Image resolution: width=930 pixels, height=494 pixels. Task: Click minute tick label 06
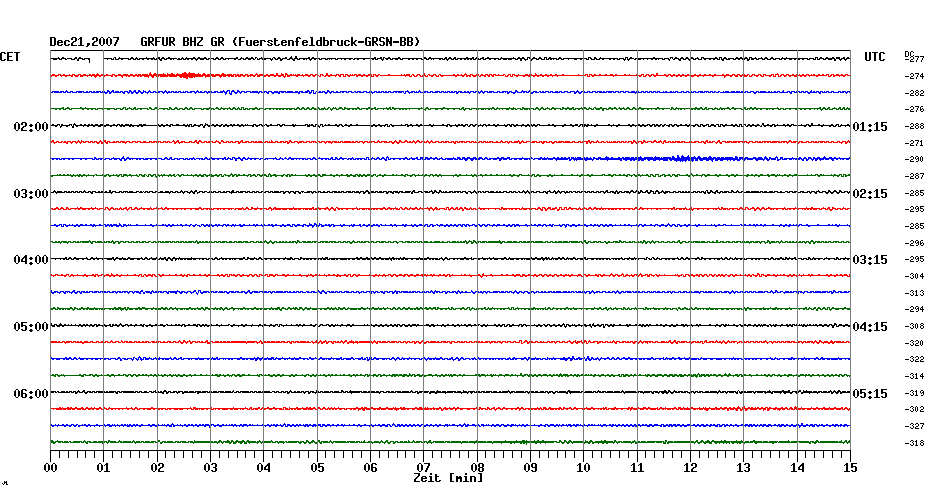point(371,468)
